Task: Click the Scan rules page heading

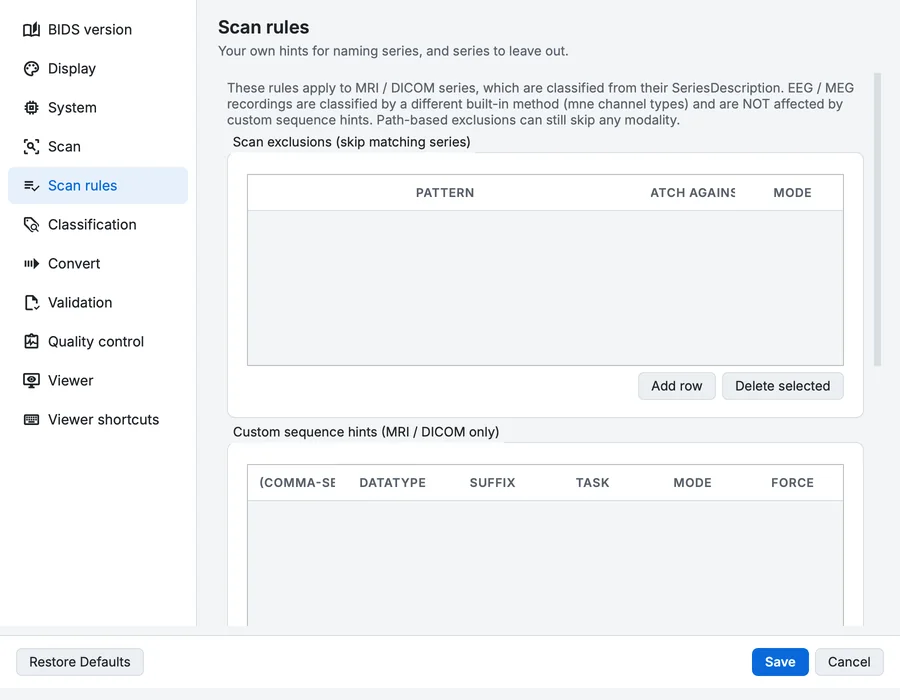Action: tap(263, 27)
